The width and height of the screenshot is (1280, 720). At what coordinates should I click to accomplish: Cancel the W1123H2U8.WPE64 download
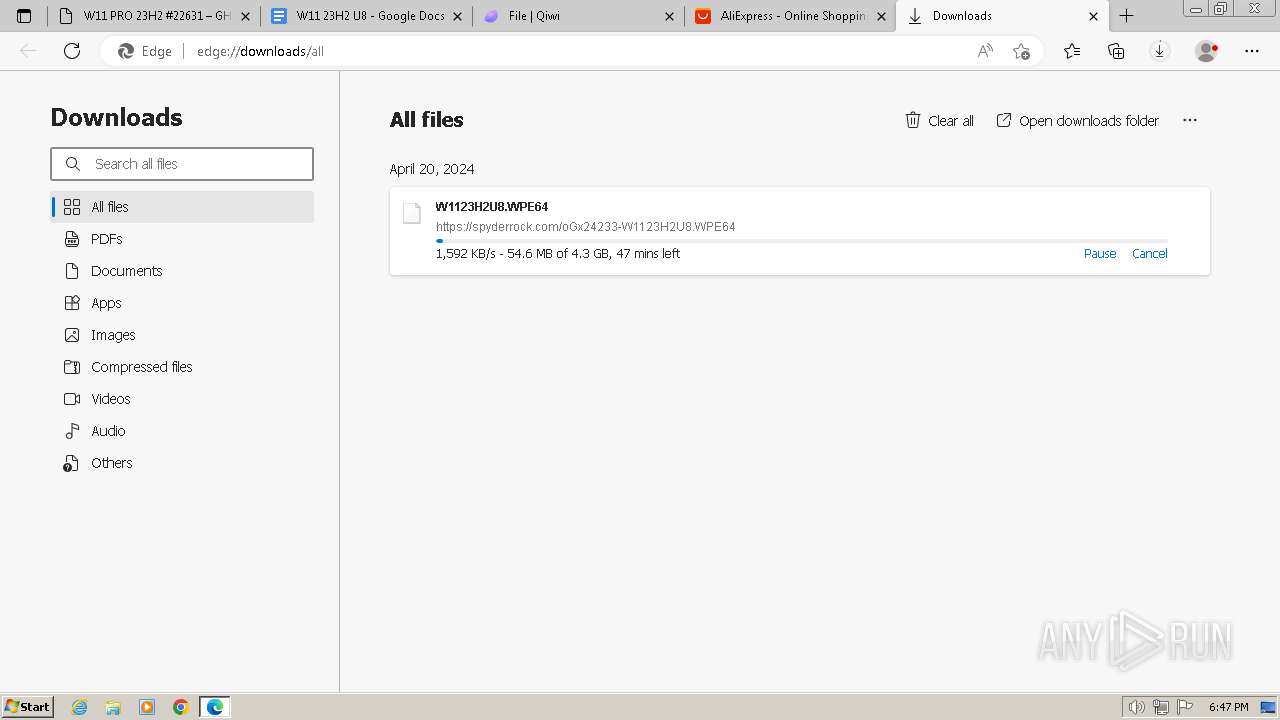[x=1150, y=254]
